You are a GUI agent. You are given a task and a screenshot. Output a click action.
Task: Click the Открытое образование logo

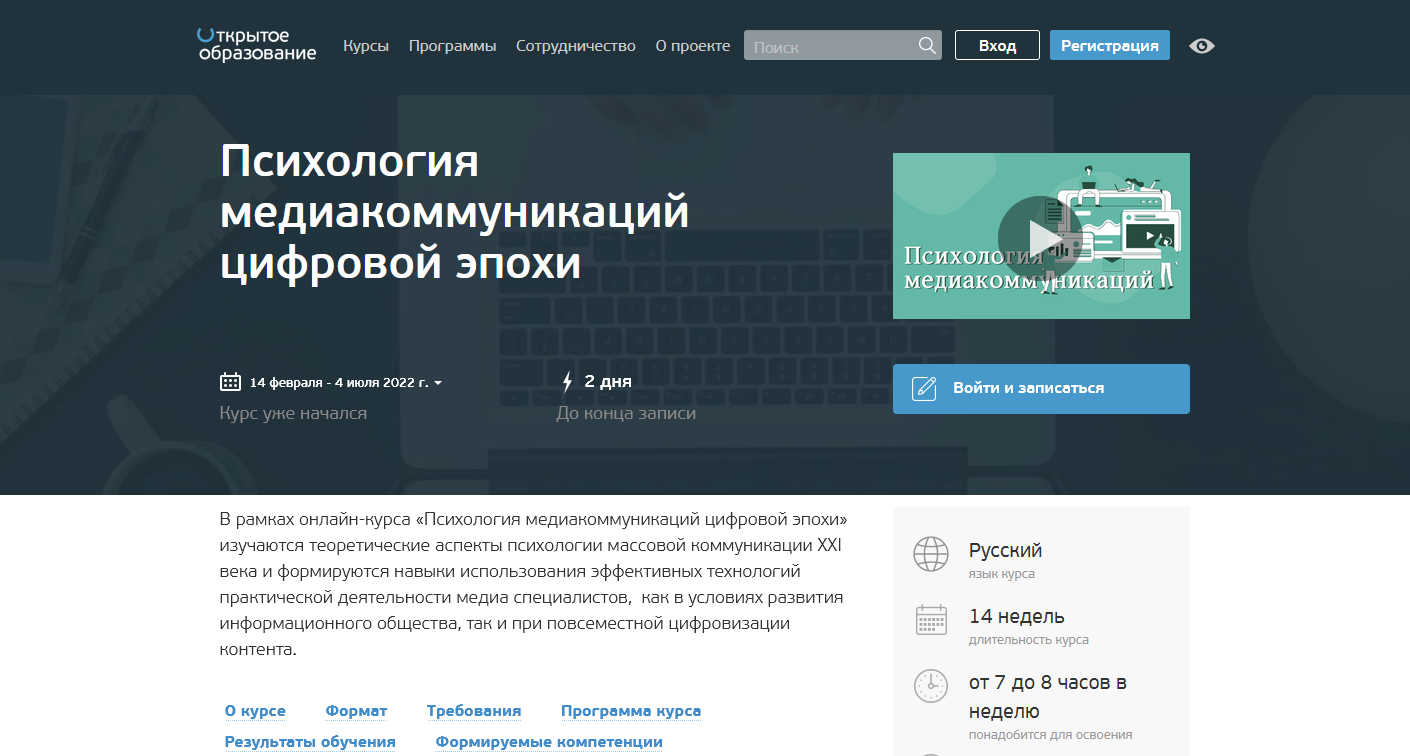pos(255,47)
